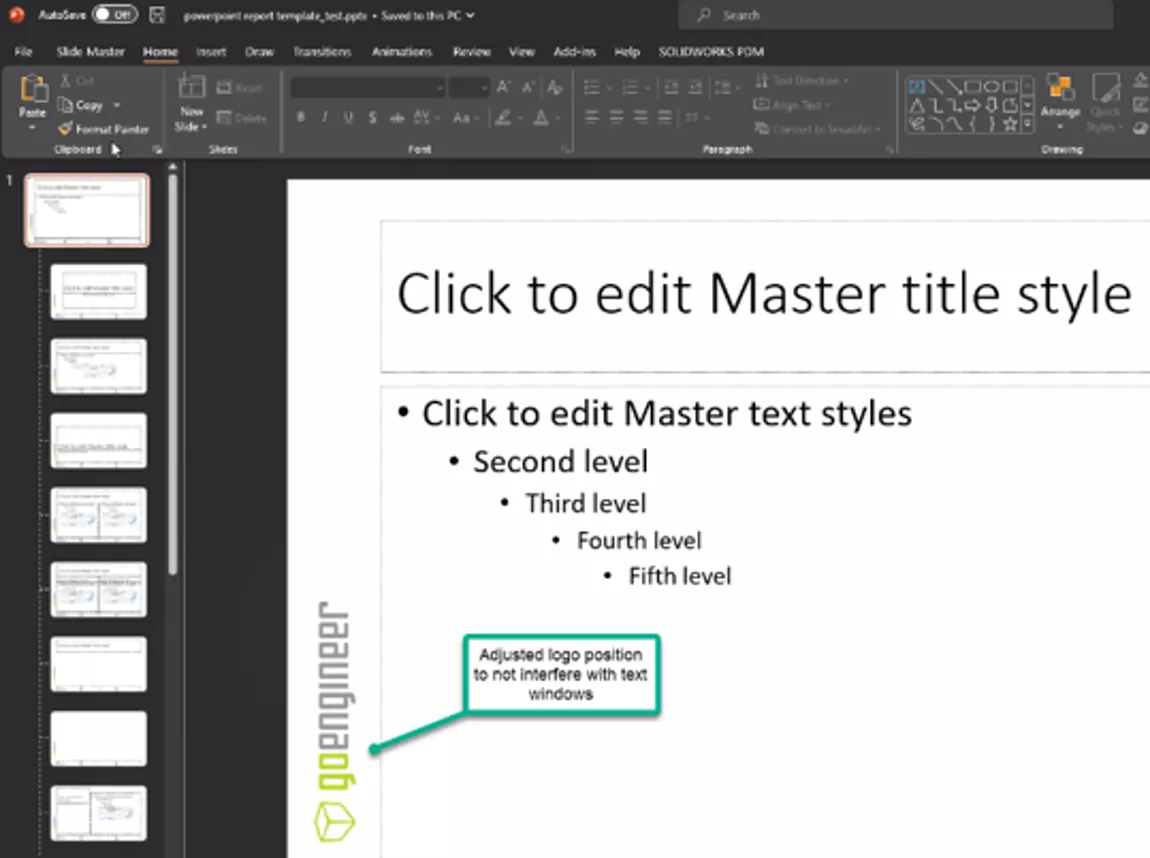Image resolution: width=1150 pixels, height=858 pixels.
Task: Toggle underline formatting
Action: (348, 117)
